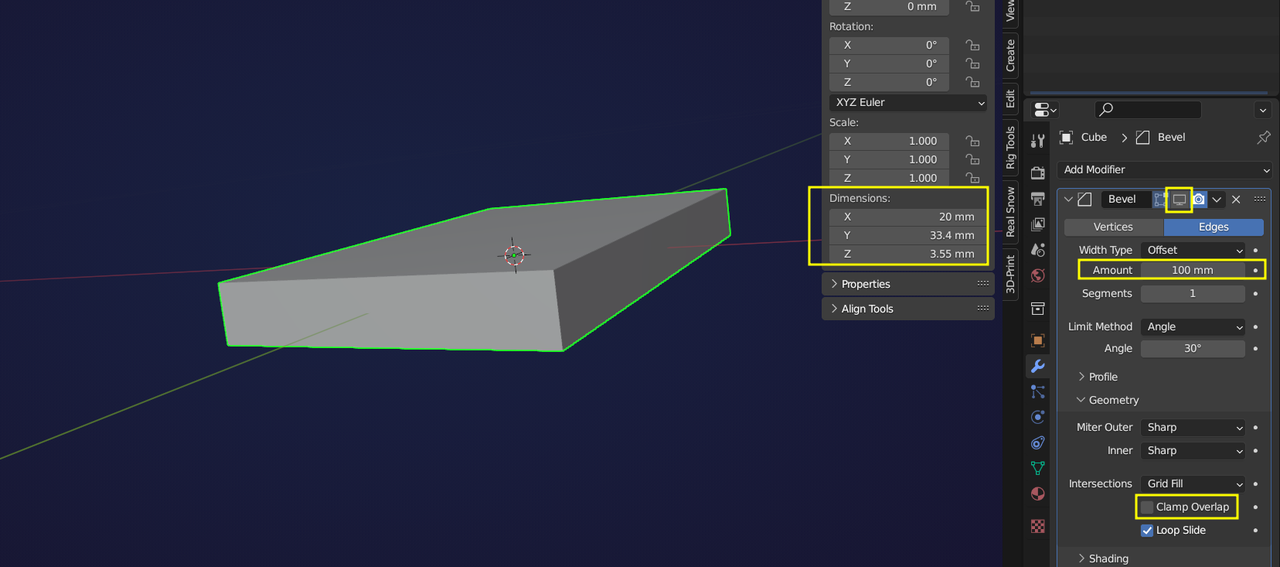Open the Physics properties tab icon
This screenshot has height=567, width=1280.
point(1038,417)
